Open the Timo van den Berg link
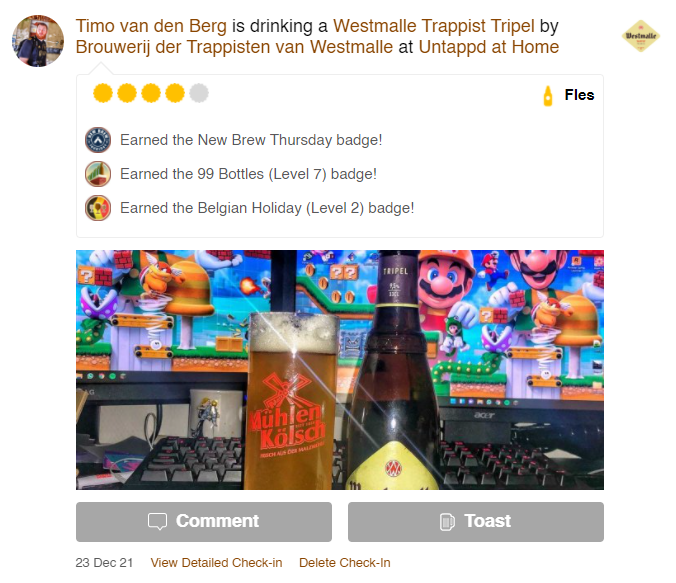 (x=151, y=26)
